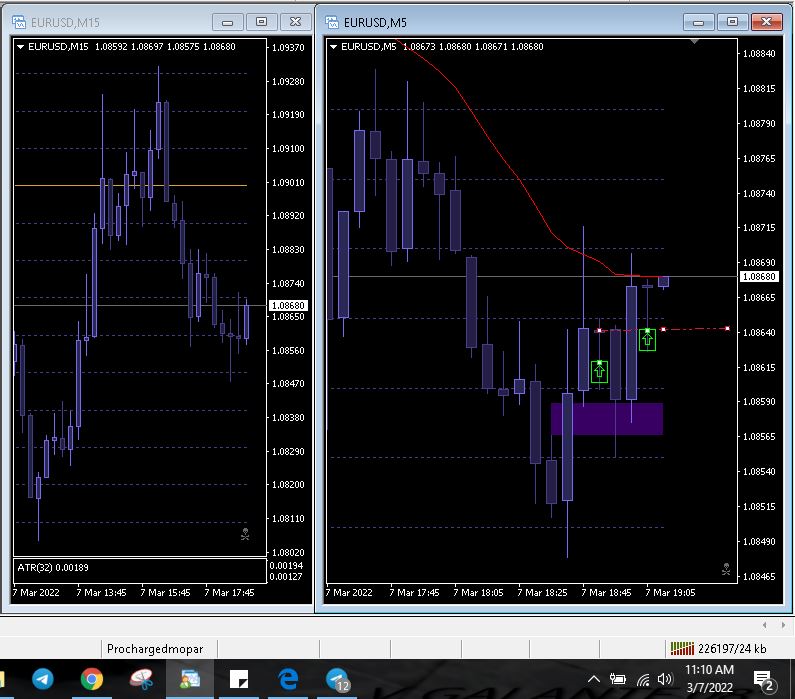The height and width of the screenshot is (699, 795).
Task: Maximize the EURUSD,M5 chart window
Action: [732, 22]
